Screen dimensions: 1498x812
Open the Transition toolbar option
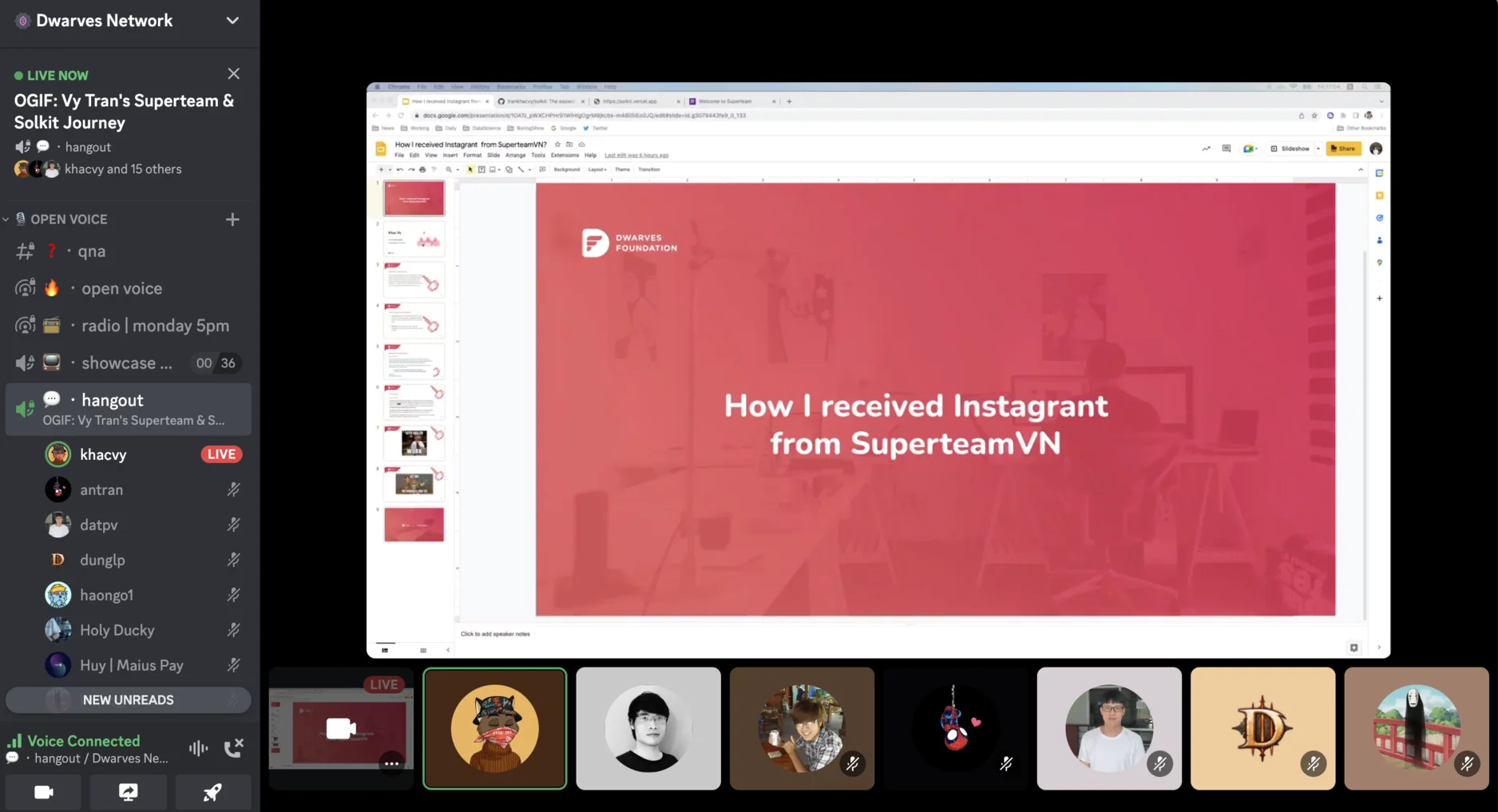coord(649,169)
